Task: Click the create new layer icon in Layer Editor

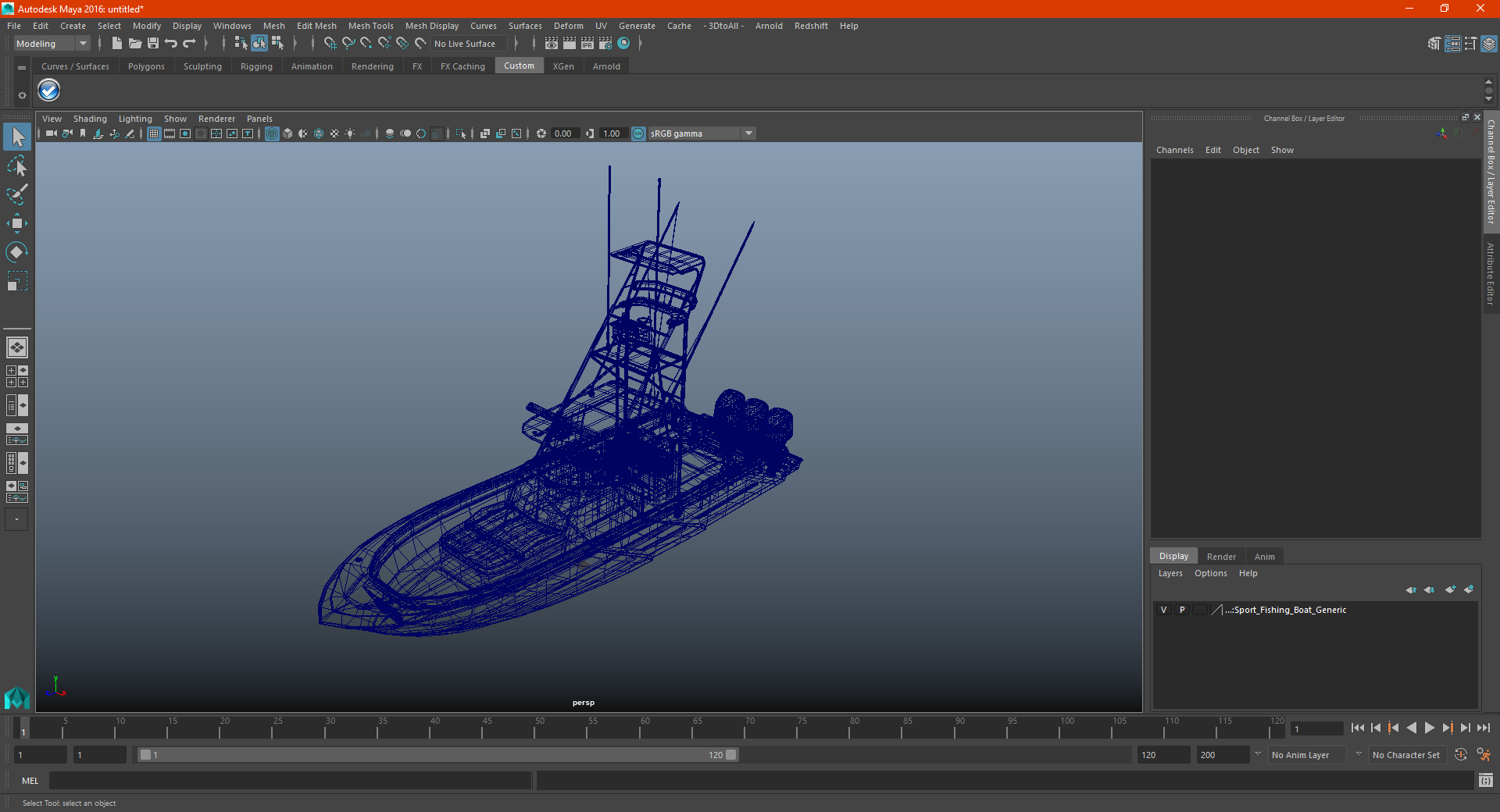Action: click(1450, 589)
